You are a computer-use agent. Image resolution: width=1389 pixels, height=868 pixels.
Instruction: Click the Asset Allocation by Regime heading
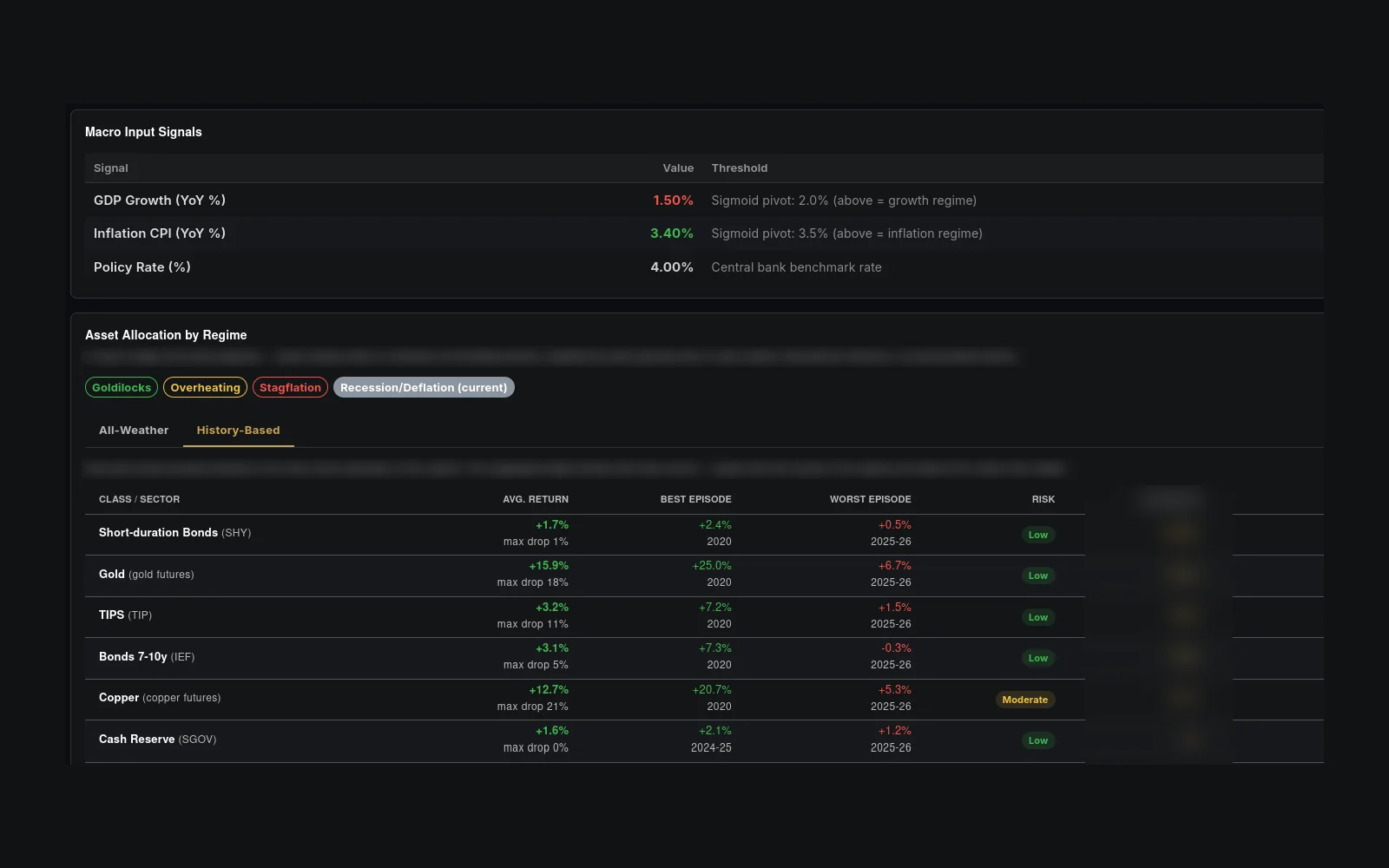click(x=166, y=335)
